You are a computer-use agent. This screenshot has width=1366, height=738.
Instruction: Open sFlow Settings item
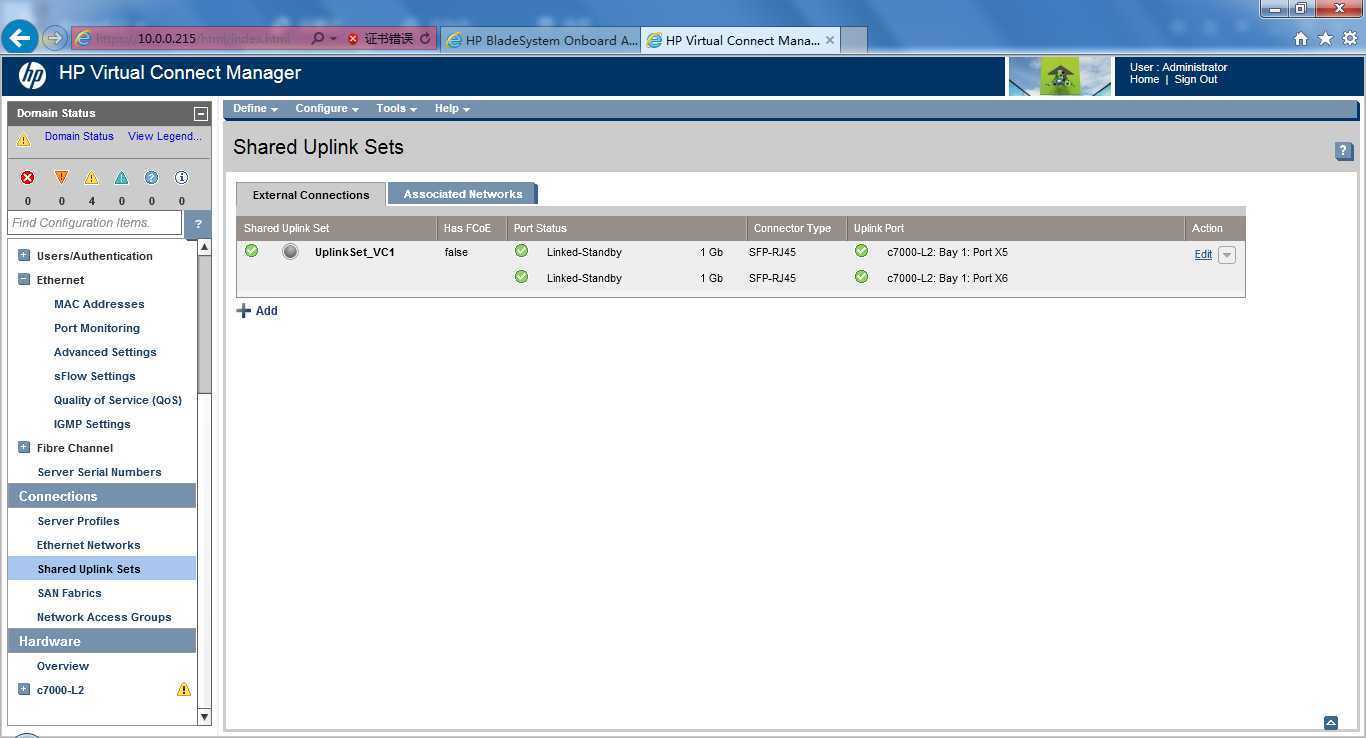point(94,376)
